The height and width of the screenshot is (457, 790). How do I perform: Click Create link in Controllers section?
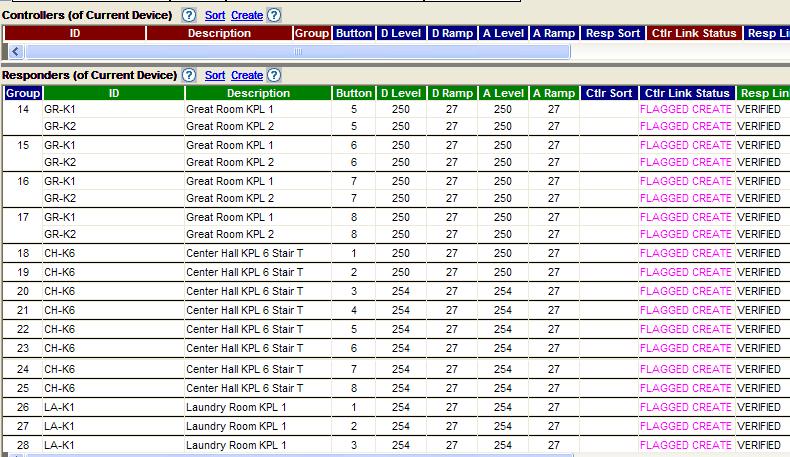[x=247, y=16]
